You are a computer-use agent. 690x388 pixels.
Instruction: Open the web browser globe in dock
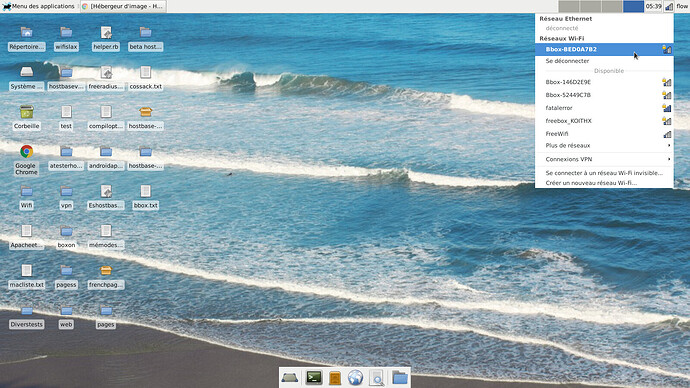pos(356,377)
